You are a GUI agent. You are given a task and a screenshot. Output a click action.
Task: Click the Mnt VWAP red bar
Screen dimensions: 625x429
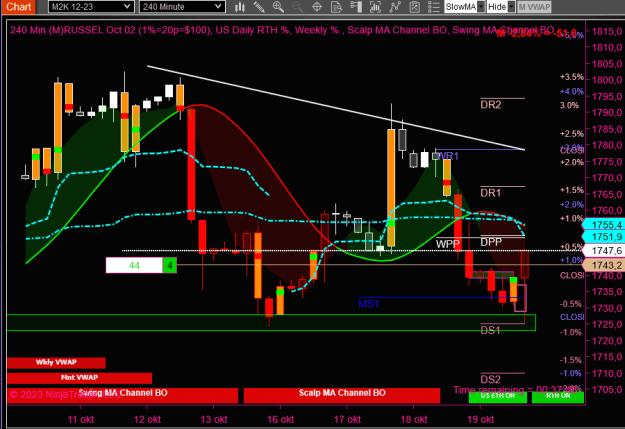click(x=79, y=378)
